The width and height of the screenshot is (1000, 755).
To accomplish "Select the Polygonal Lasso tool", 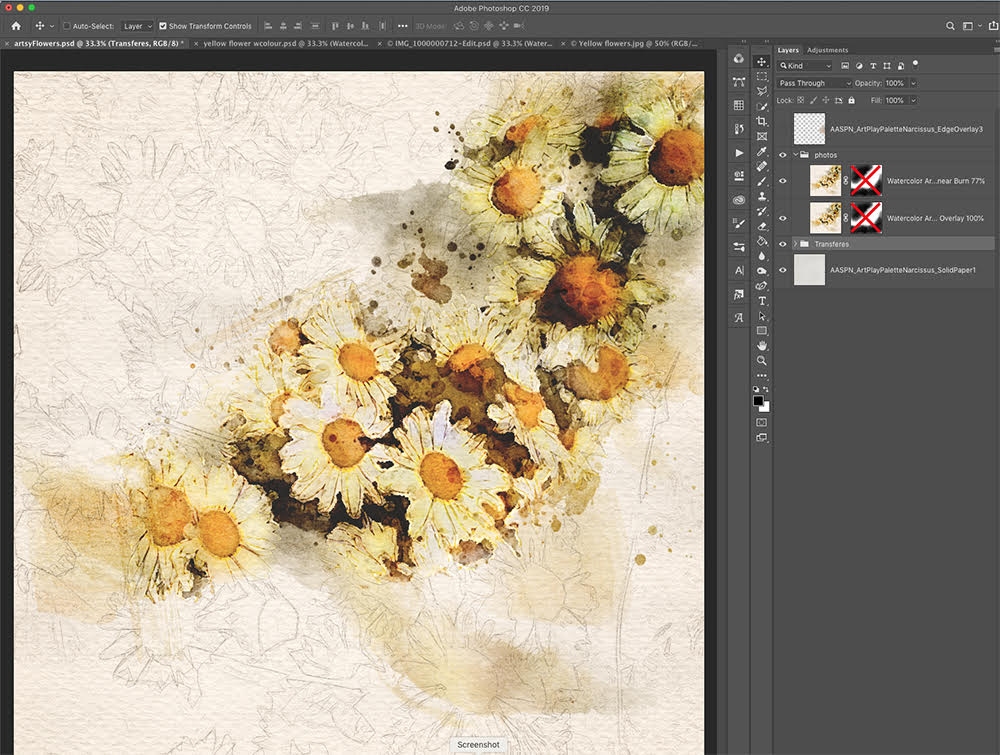I will [x=761, y=91].
